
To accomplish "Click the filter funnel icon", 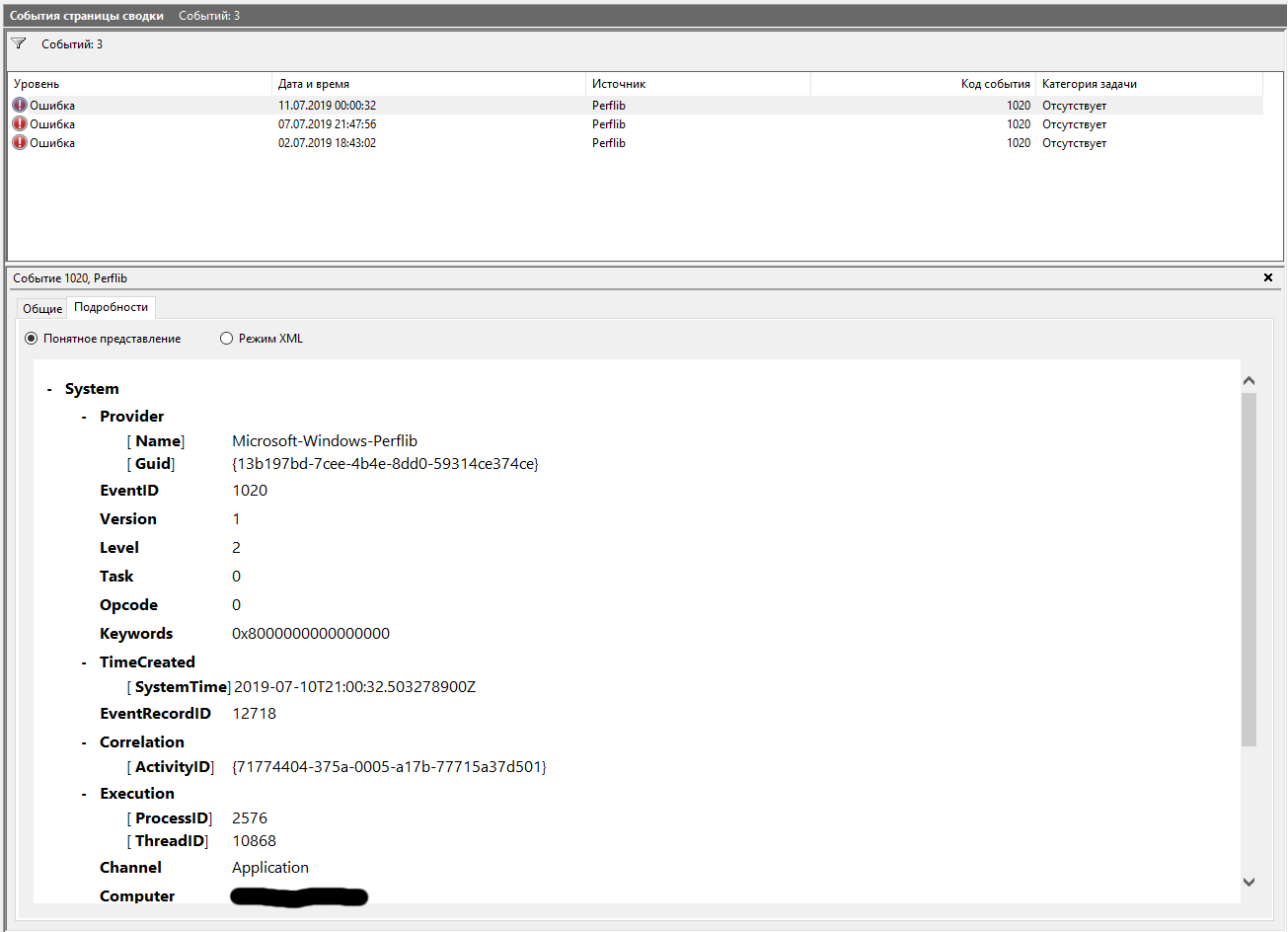I will tap(19, 43).
